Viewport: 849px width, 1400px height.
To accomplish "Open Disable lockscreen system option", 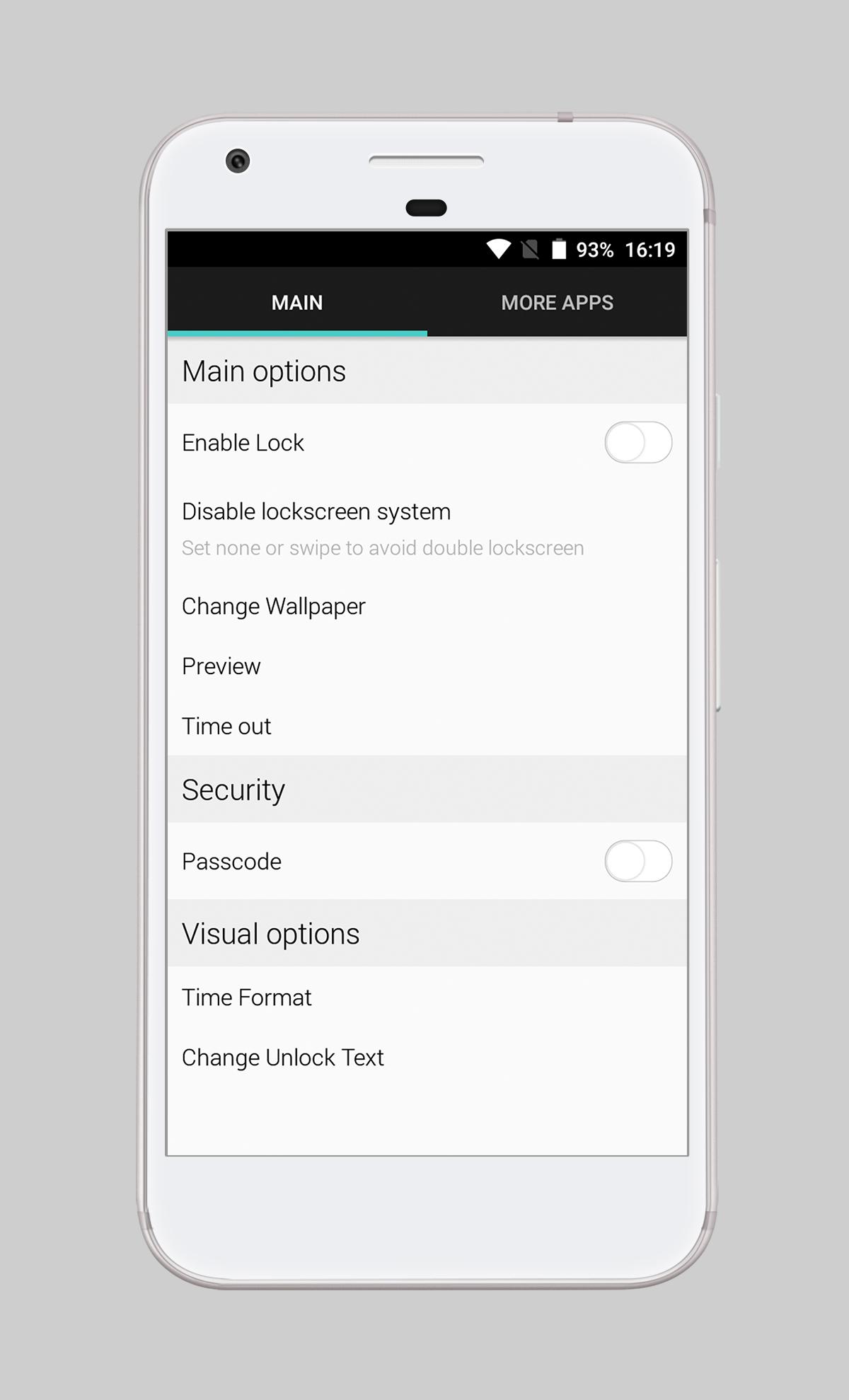I will (427, 528).
